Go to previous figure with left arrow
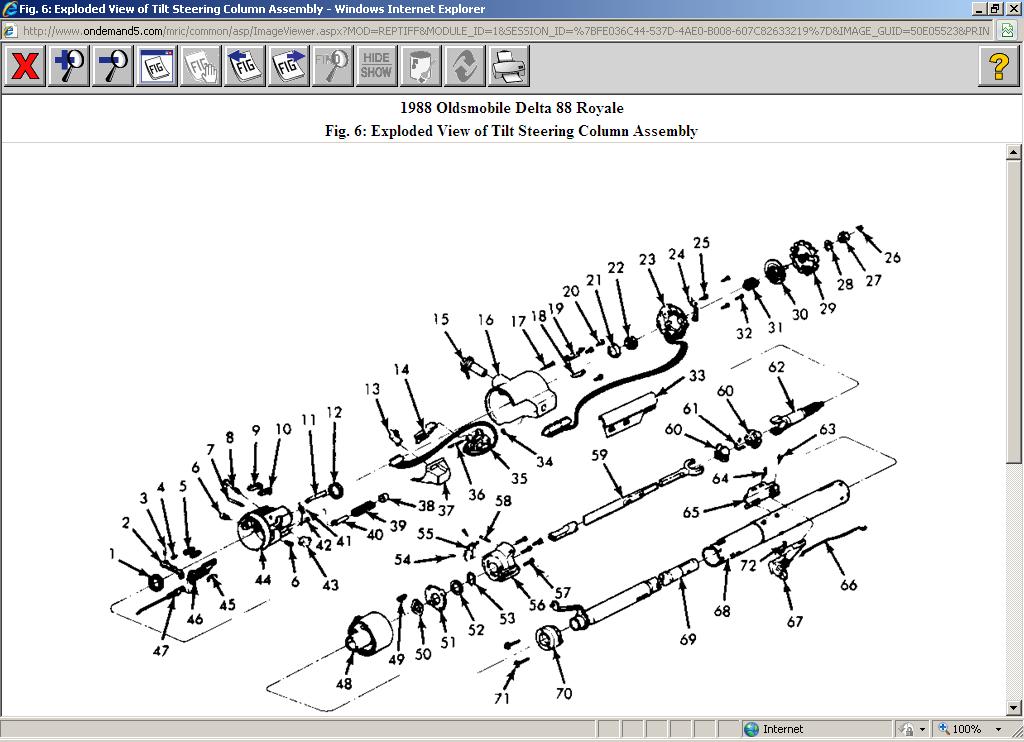This screenshot has width=1024, height=742. click(x=244, y=65)
